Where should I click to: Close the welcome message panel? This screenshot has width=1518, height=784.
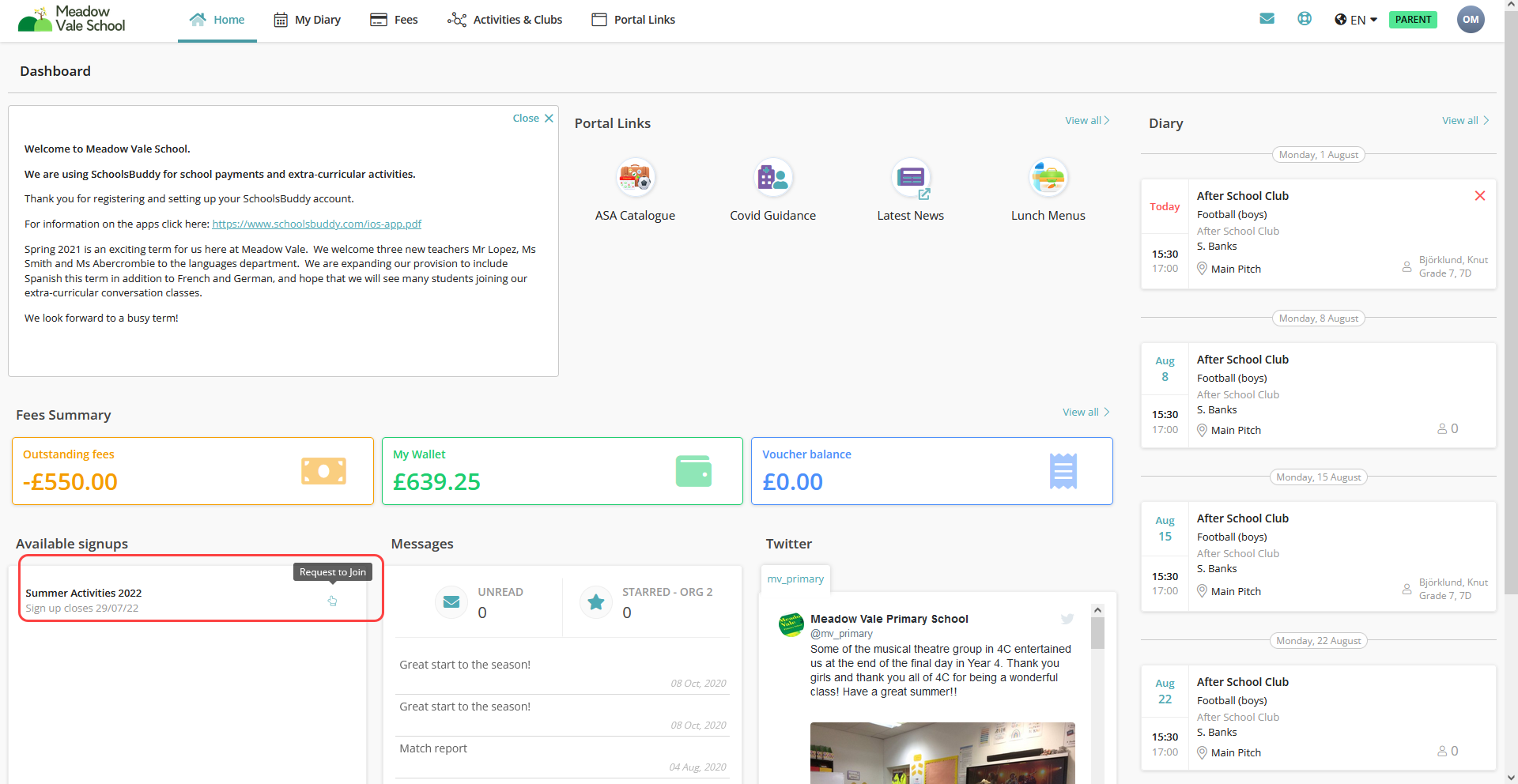(x=533, y=119)
